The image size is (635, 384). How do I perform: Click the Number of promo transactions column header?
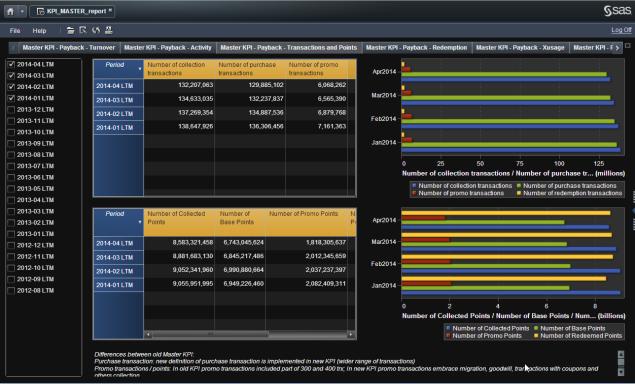(x=316, y=69)
